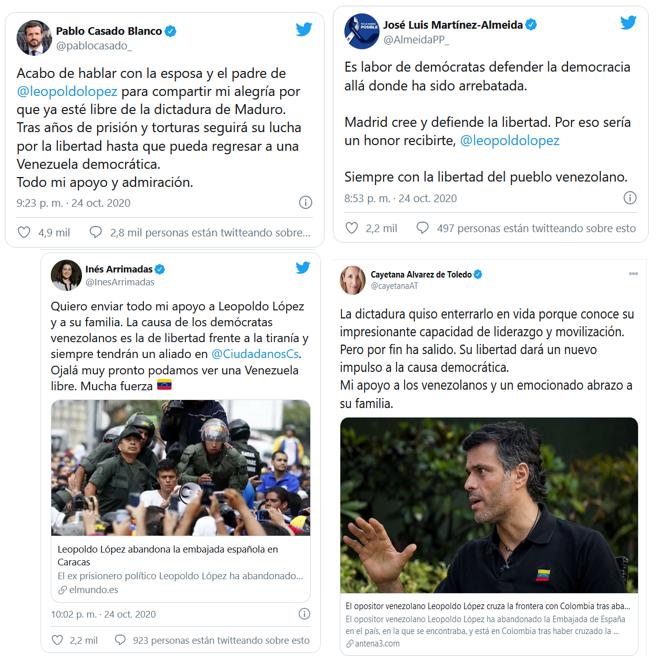658x660 pixels.
Task: Open Cayetana Alvarez de Toledo profile avatar
Action: coord(353,280)
